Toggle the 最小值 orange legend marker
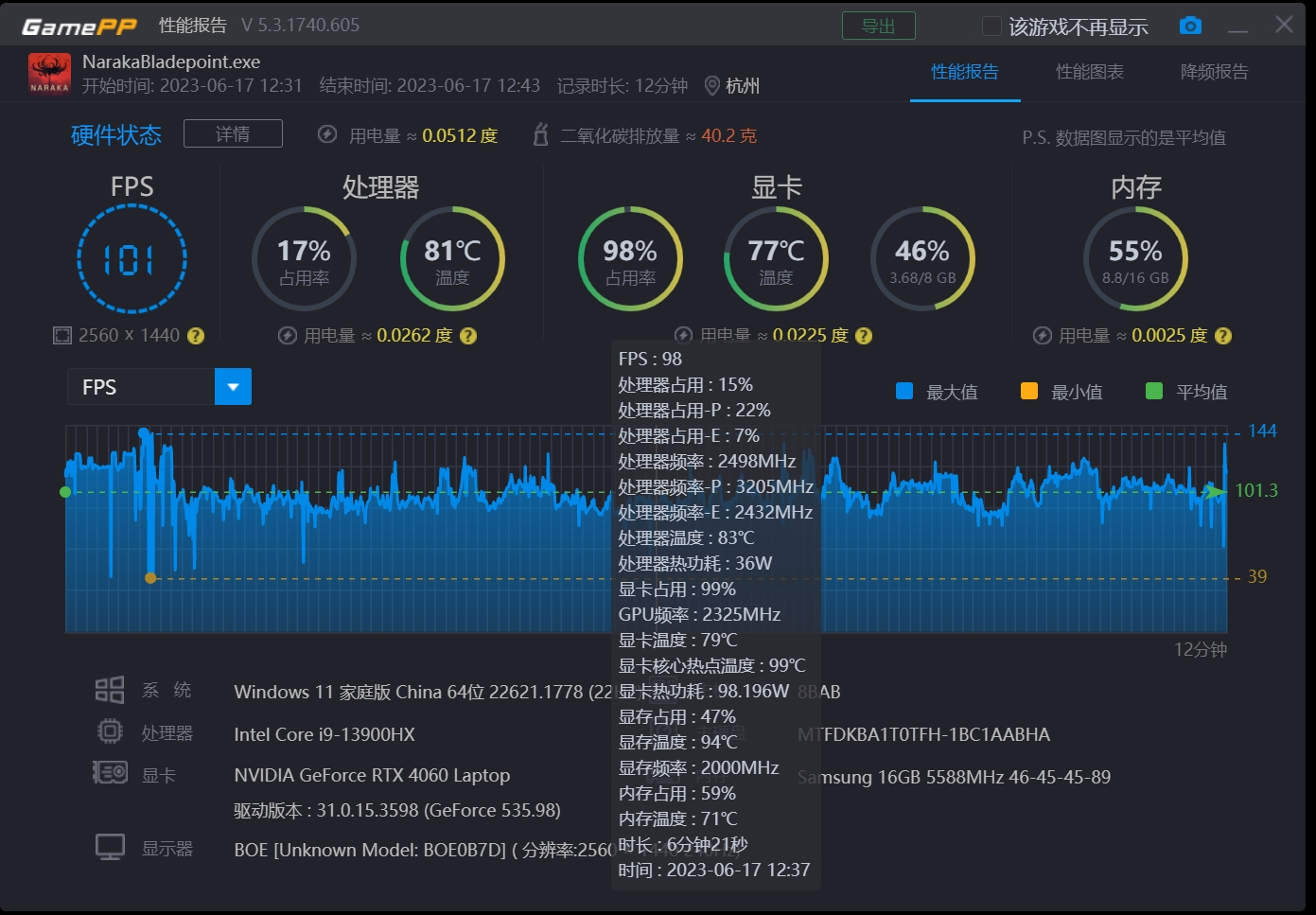 pyautogui.click(x=1028, y=391)
